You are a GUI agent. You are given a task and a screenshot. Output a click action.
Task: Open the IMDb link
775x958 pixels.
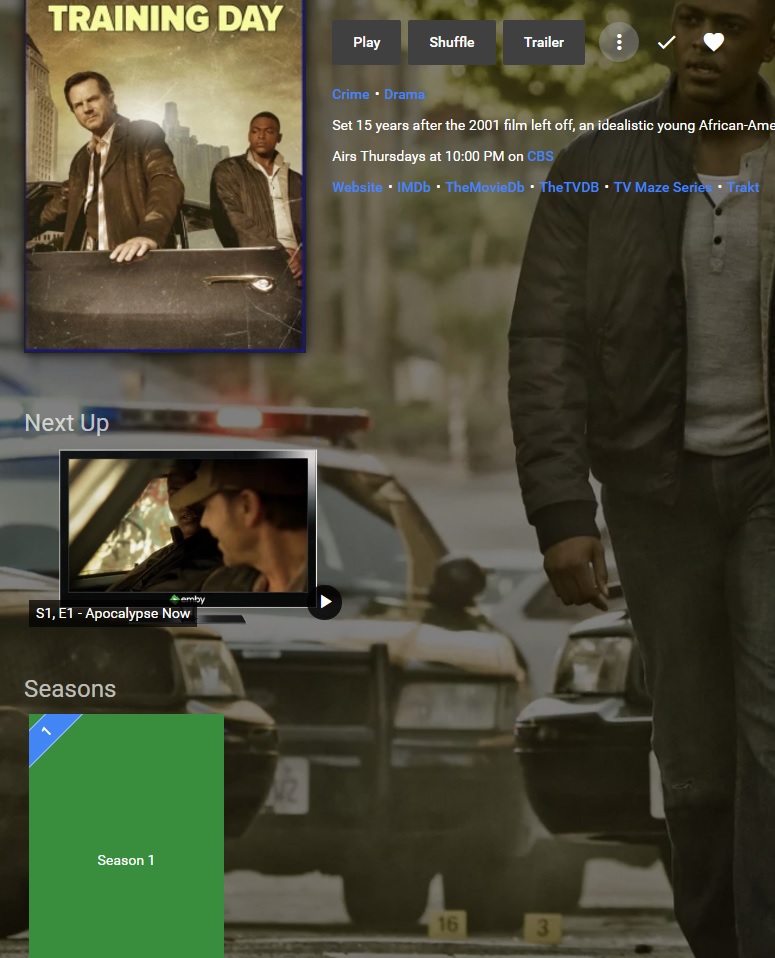point(414,187)
